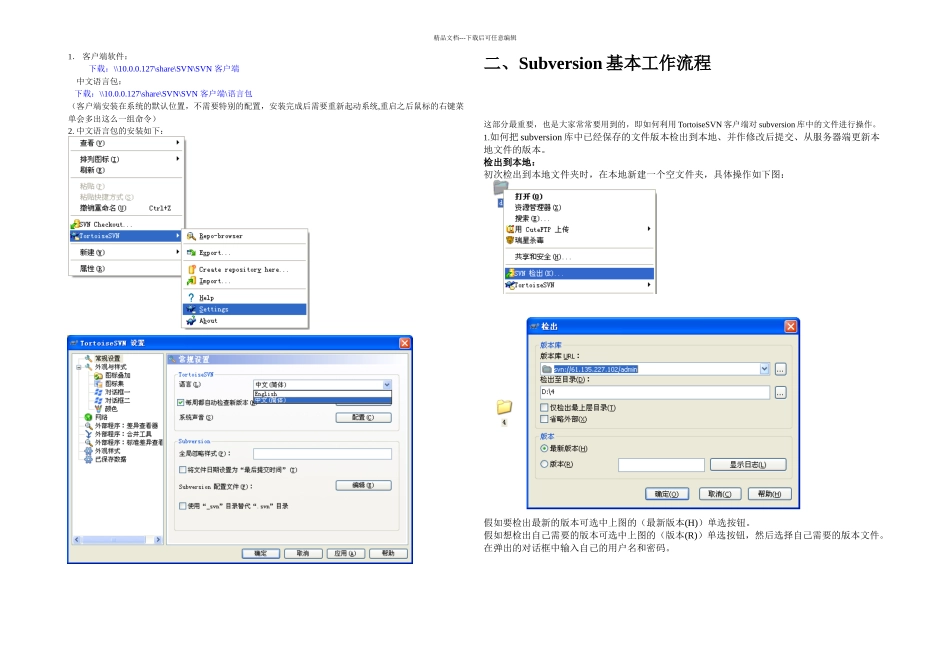Select 资源管理器 menu entry
Screen dimensions: 950x672
580,207
